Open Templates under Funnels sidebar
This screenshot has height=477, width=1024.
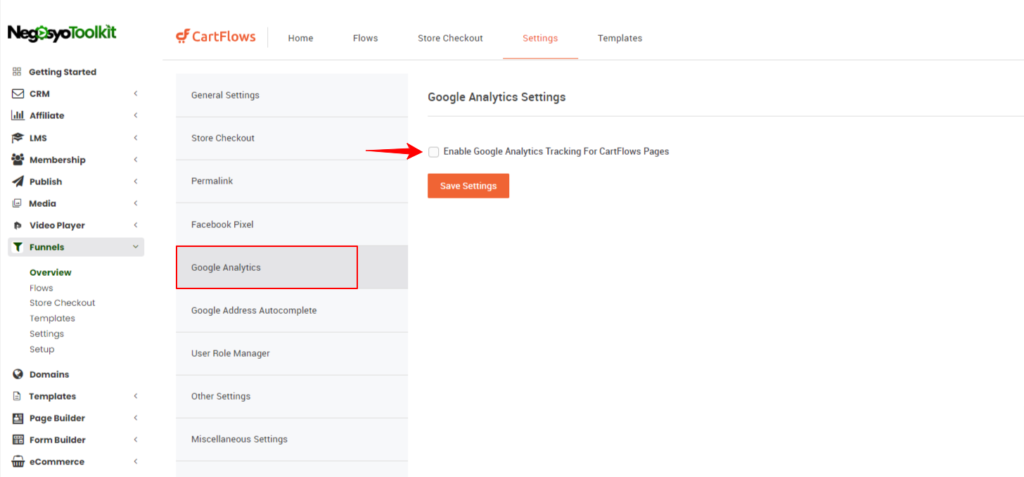click(x=52, y=319)
